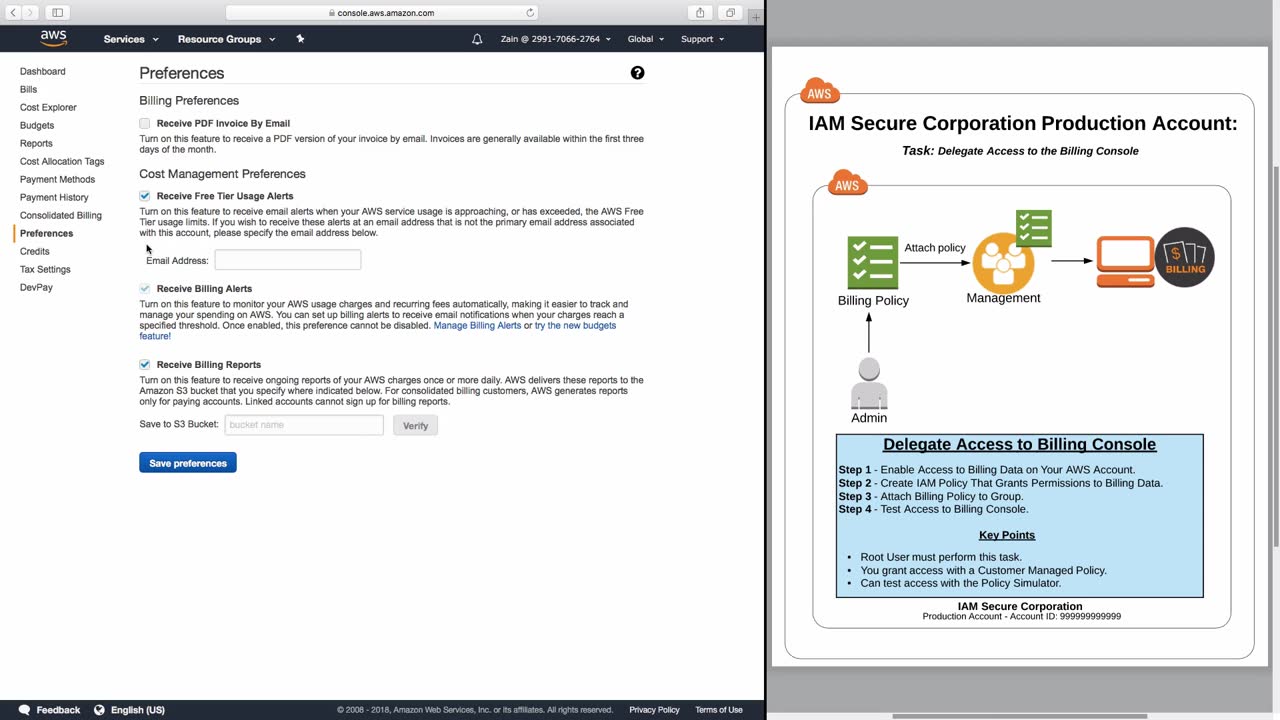This screenshot has width=1280, height=720.
Task: Click the Delegate Access to Billing Console heading
Action: (1019, 444)
